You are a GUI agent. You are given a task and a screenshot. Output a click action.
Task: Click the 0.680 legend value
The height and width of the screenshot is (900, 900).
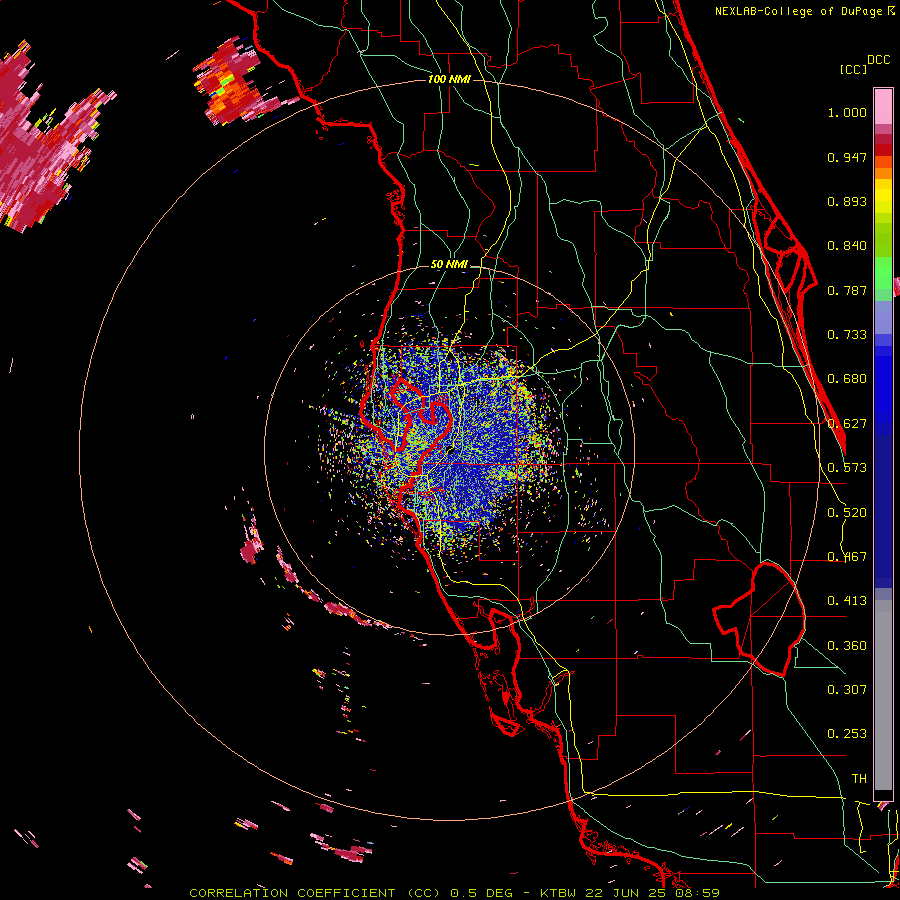[x=847, y=379]
